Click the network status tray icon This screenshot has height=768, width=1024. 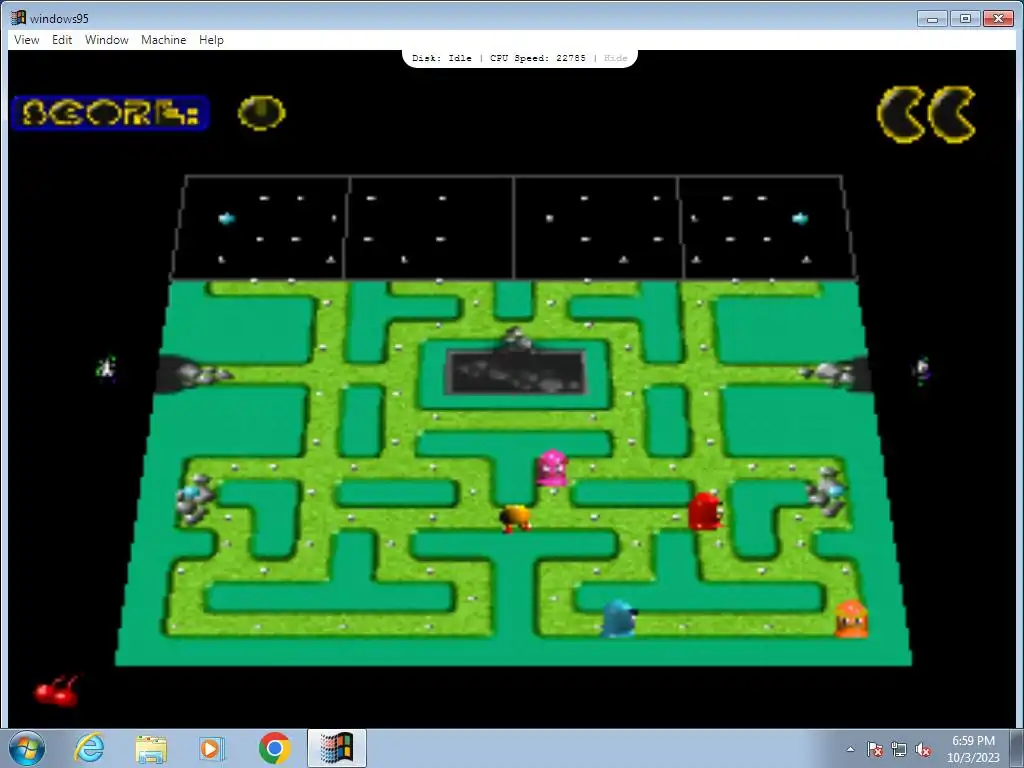[x=899, y=750]
